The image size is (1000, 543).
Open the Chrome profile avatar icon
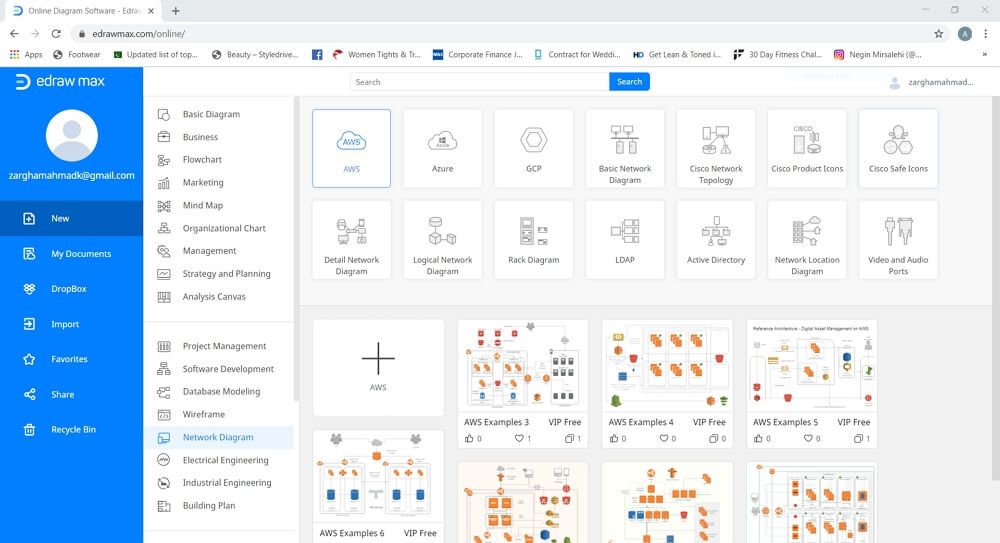pyautogui.click(x=965, y=34)
